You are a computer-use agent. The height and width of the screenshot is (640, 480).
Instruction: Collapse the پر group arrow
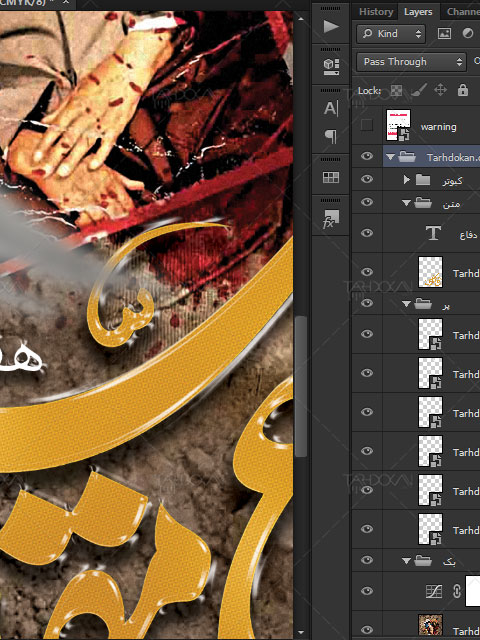point(406,304)
